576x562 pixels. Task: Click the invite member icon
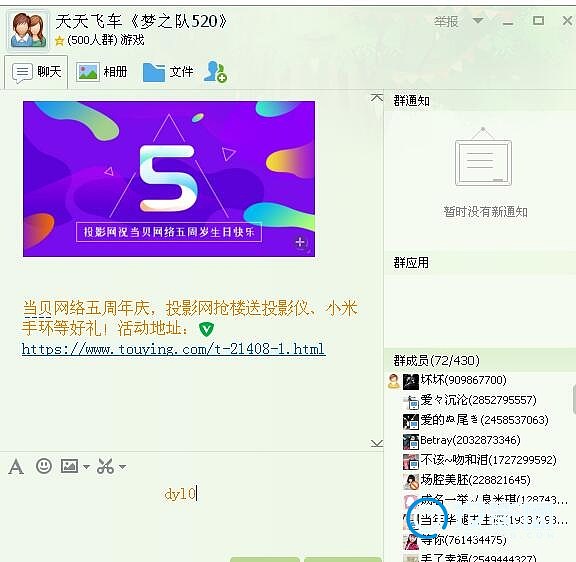coord(215,71)
